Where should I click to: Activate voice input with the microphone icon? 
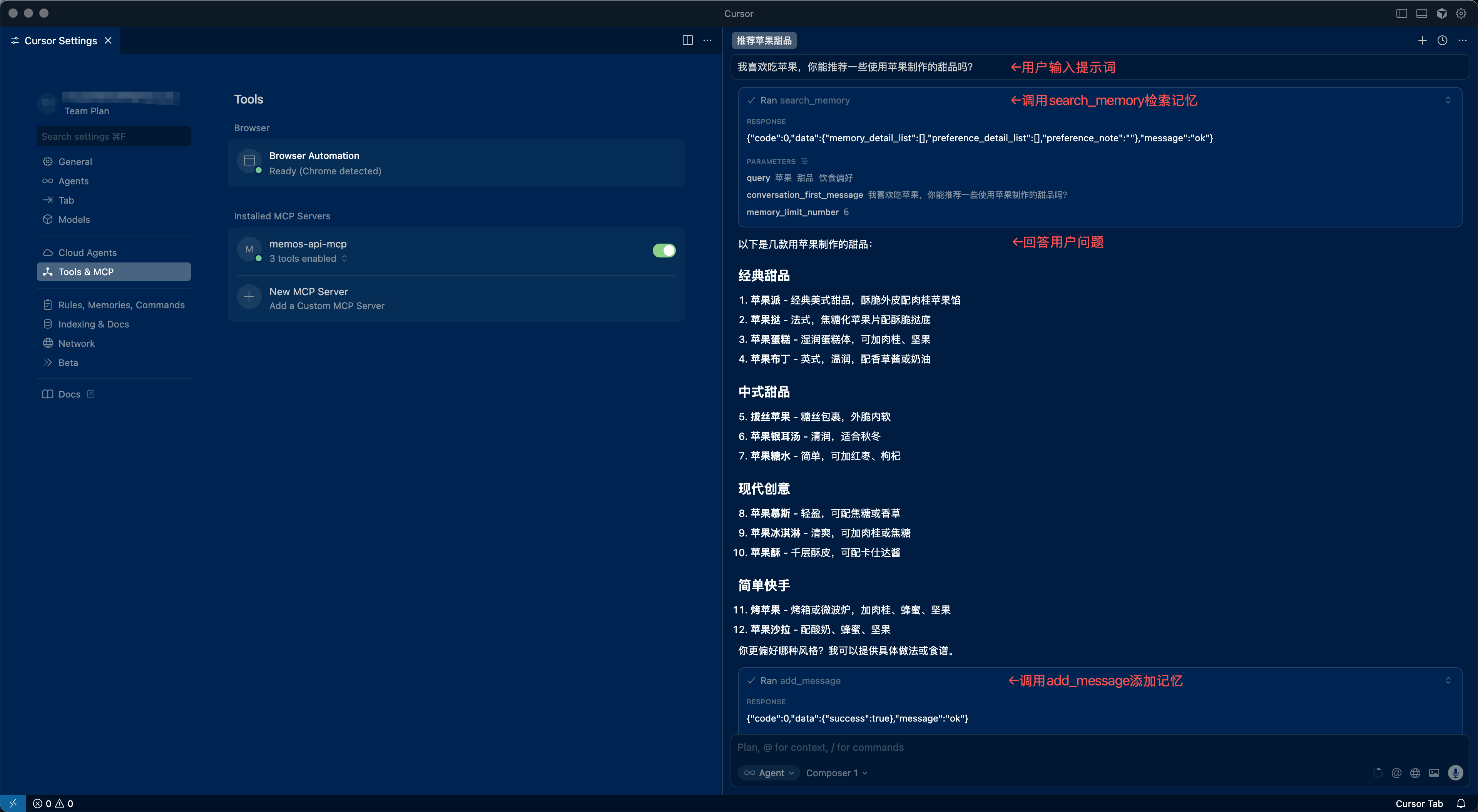tap(1456, 773)
